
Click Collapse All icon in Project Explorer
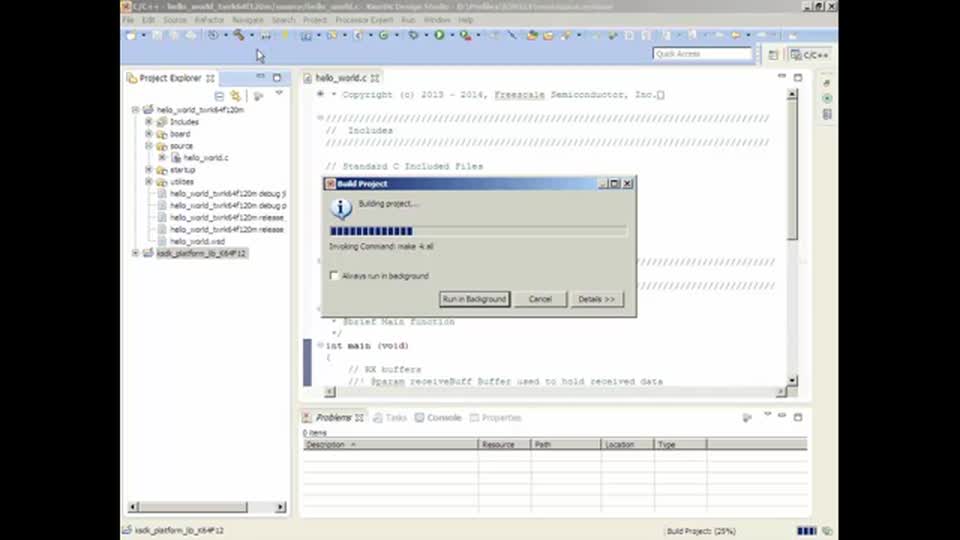tap(219, 96)
